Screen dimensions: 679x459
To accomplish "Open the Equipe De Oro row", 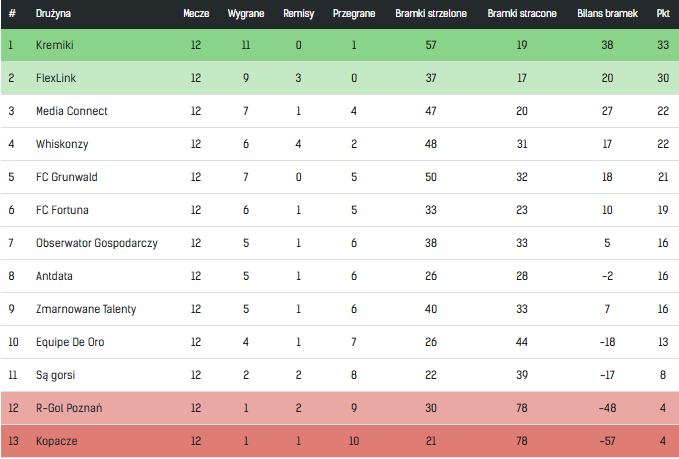I will [x=340, y=342].
